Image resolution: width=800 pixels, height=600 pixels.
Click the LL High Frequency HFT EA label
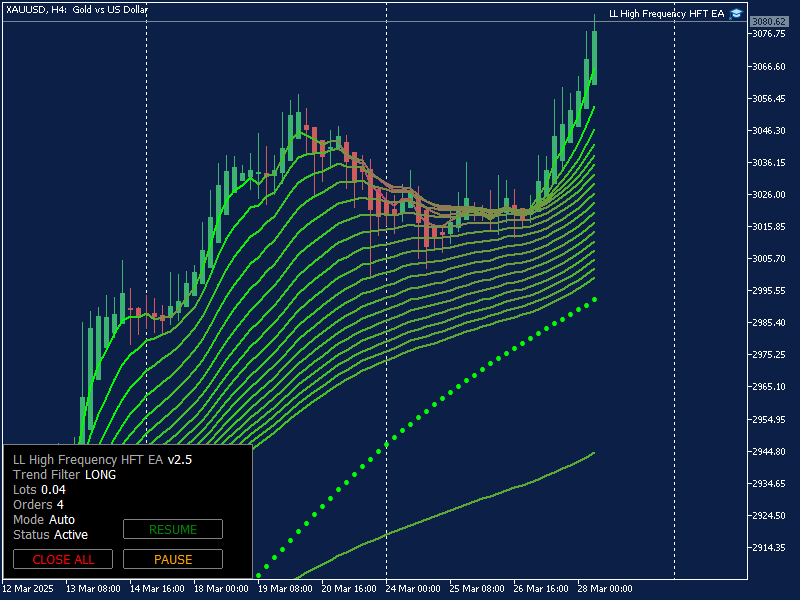click(x=666, y=14)
